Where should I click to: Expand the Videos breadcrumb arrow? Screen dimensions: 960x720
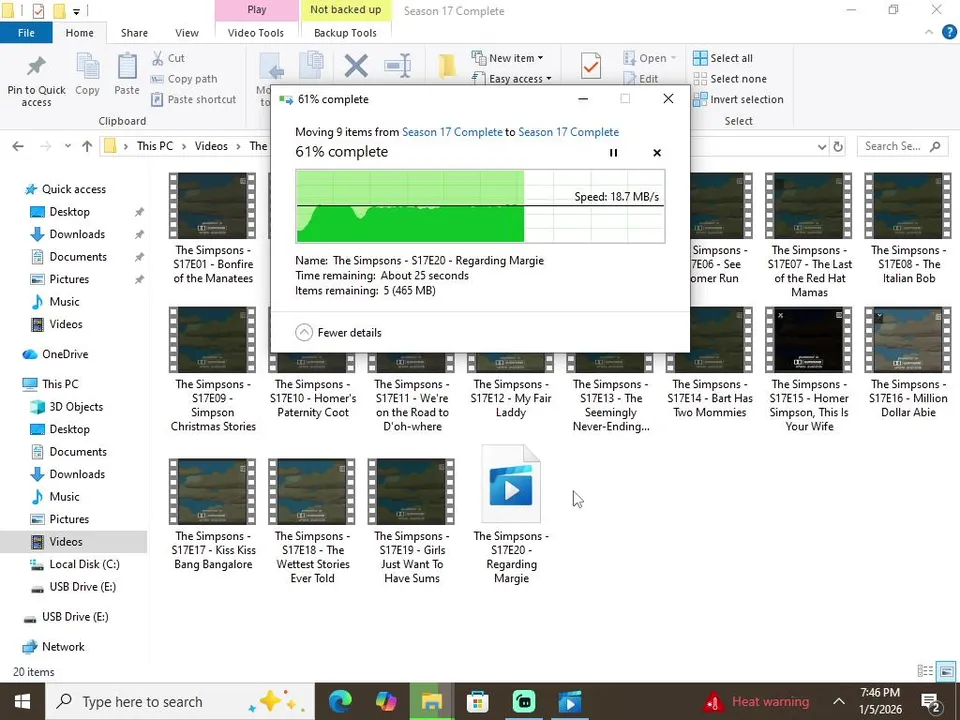click(239, 146)
